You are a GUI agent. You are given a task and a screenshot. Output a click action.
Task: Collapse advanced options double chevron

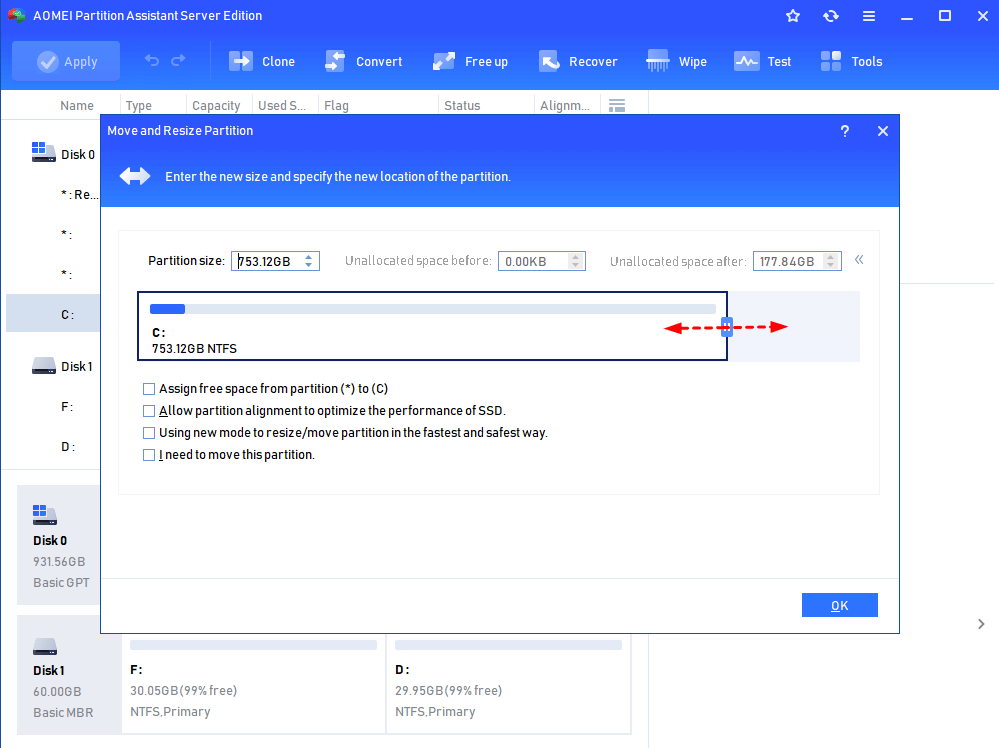click(859, 260)
